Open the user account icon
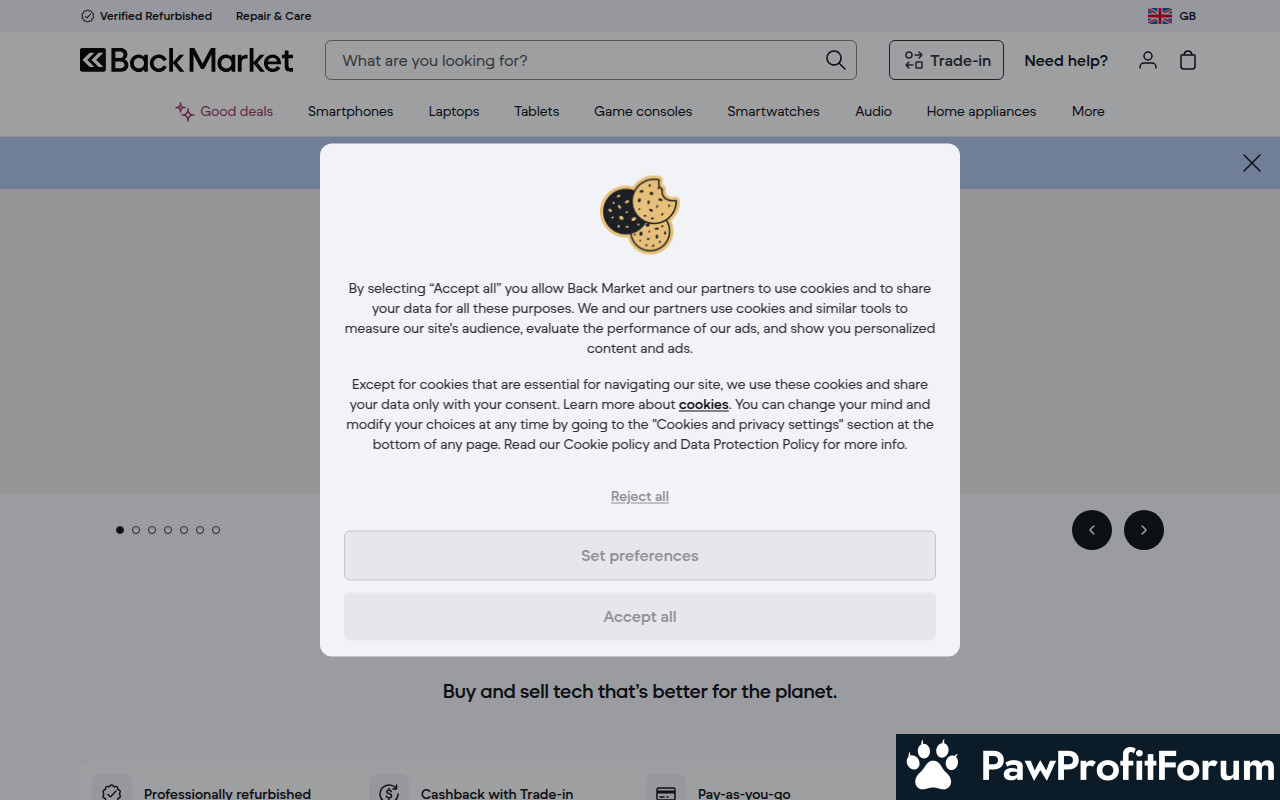 click(x=1148, y=60)
